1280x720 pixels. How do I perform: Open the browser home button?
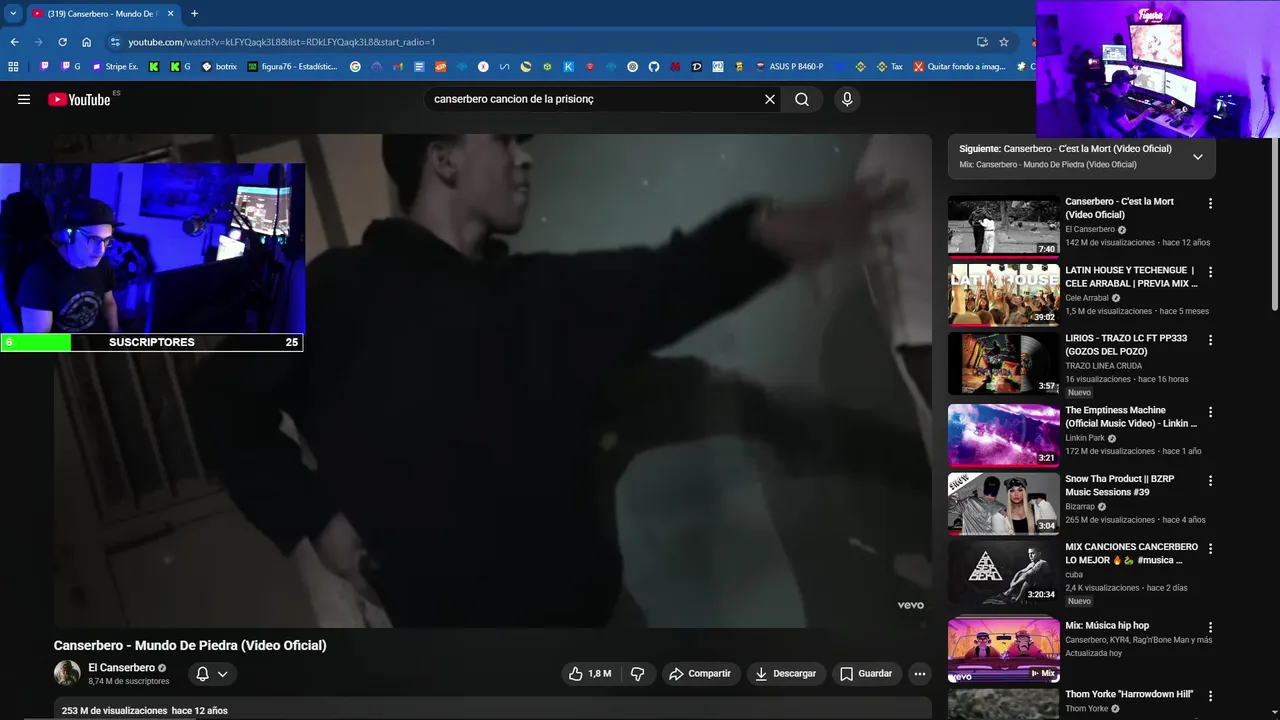(x=87, y=42)
